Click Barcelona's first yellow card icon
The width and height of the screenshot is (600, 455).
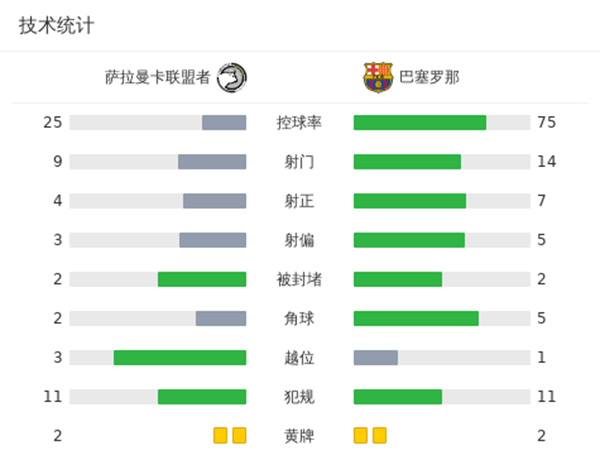coord(360,436)
